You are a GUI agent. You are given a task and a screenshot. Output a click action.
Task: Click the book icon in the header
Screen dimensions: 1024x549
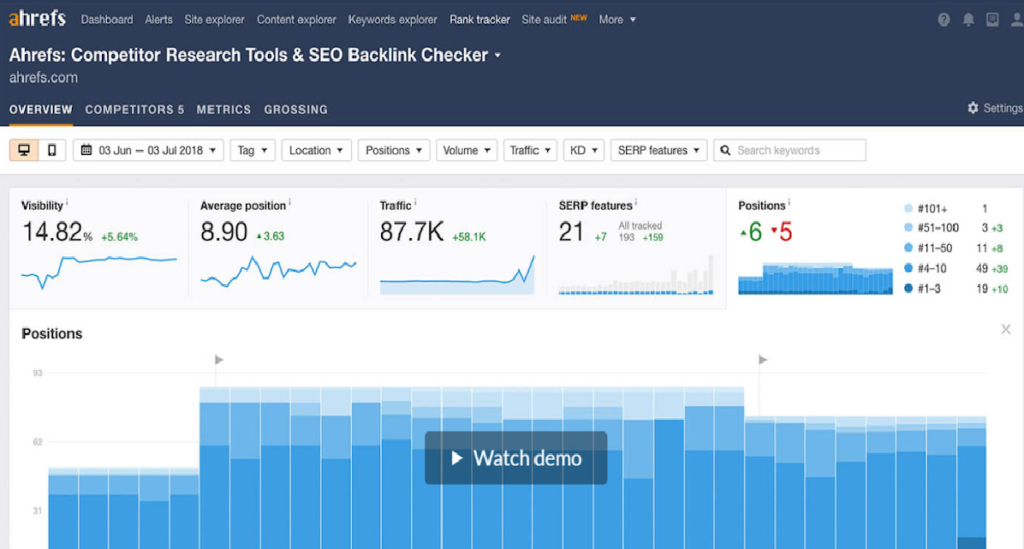992,20
